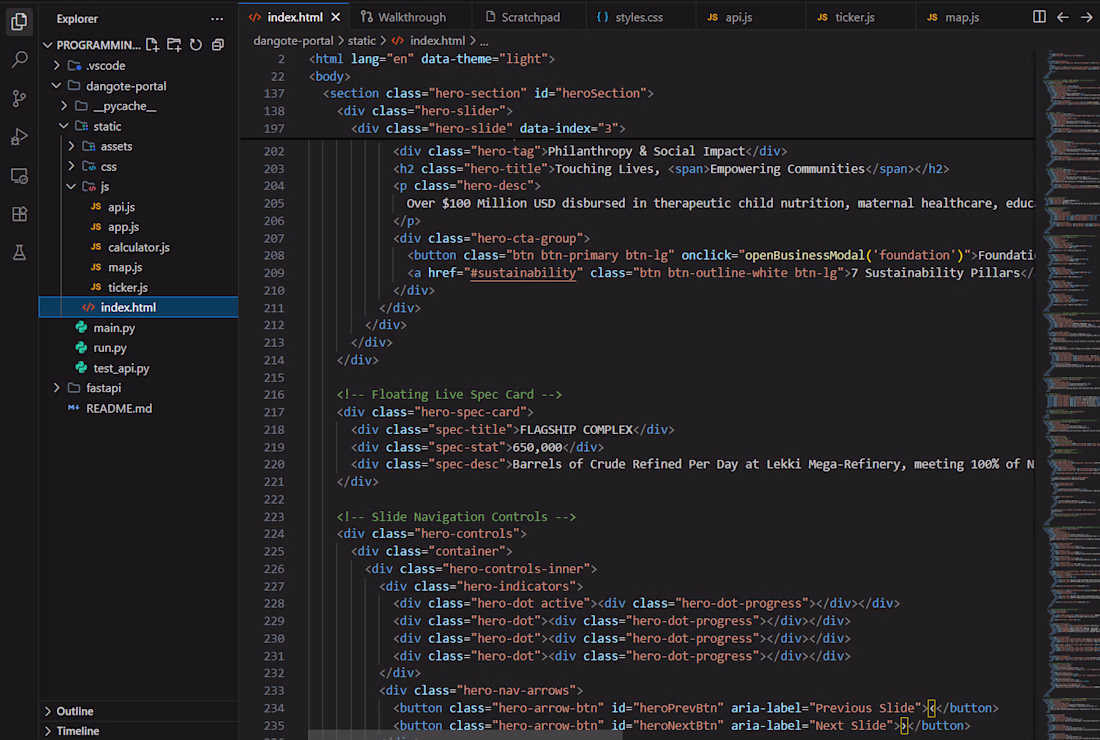Close the index.html tab

[336, 17]
